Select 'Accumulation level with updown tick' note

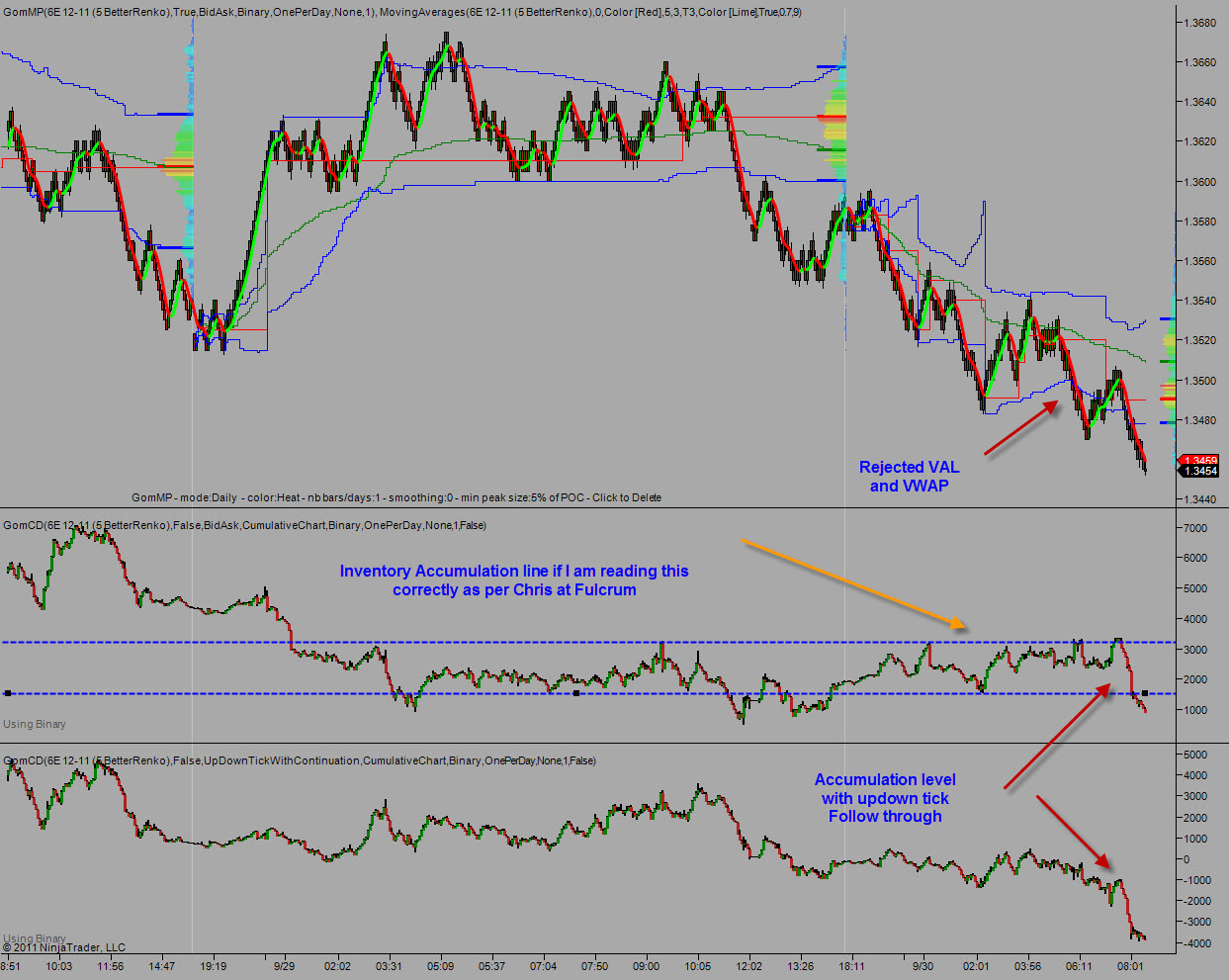885,798
